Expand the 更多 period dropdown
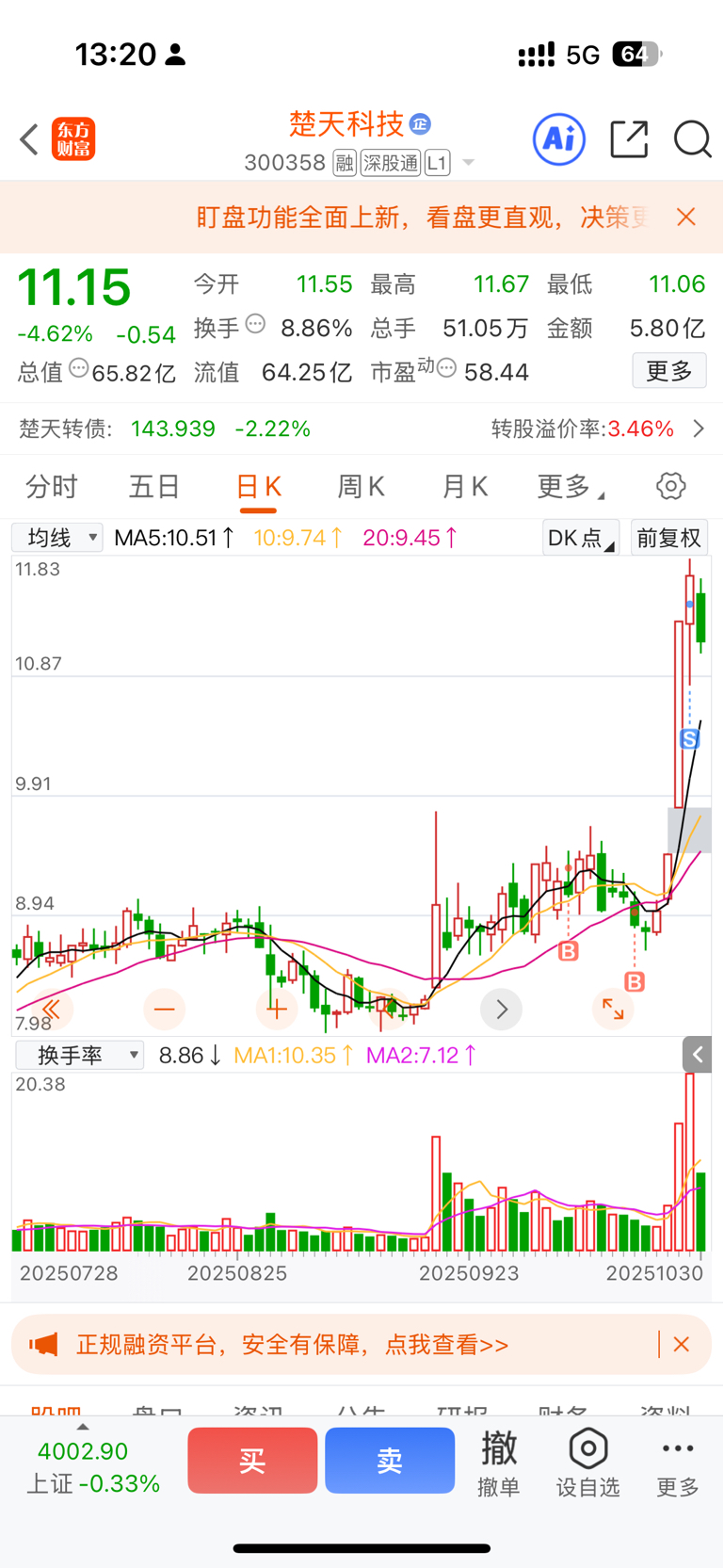 point(571,487)
